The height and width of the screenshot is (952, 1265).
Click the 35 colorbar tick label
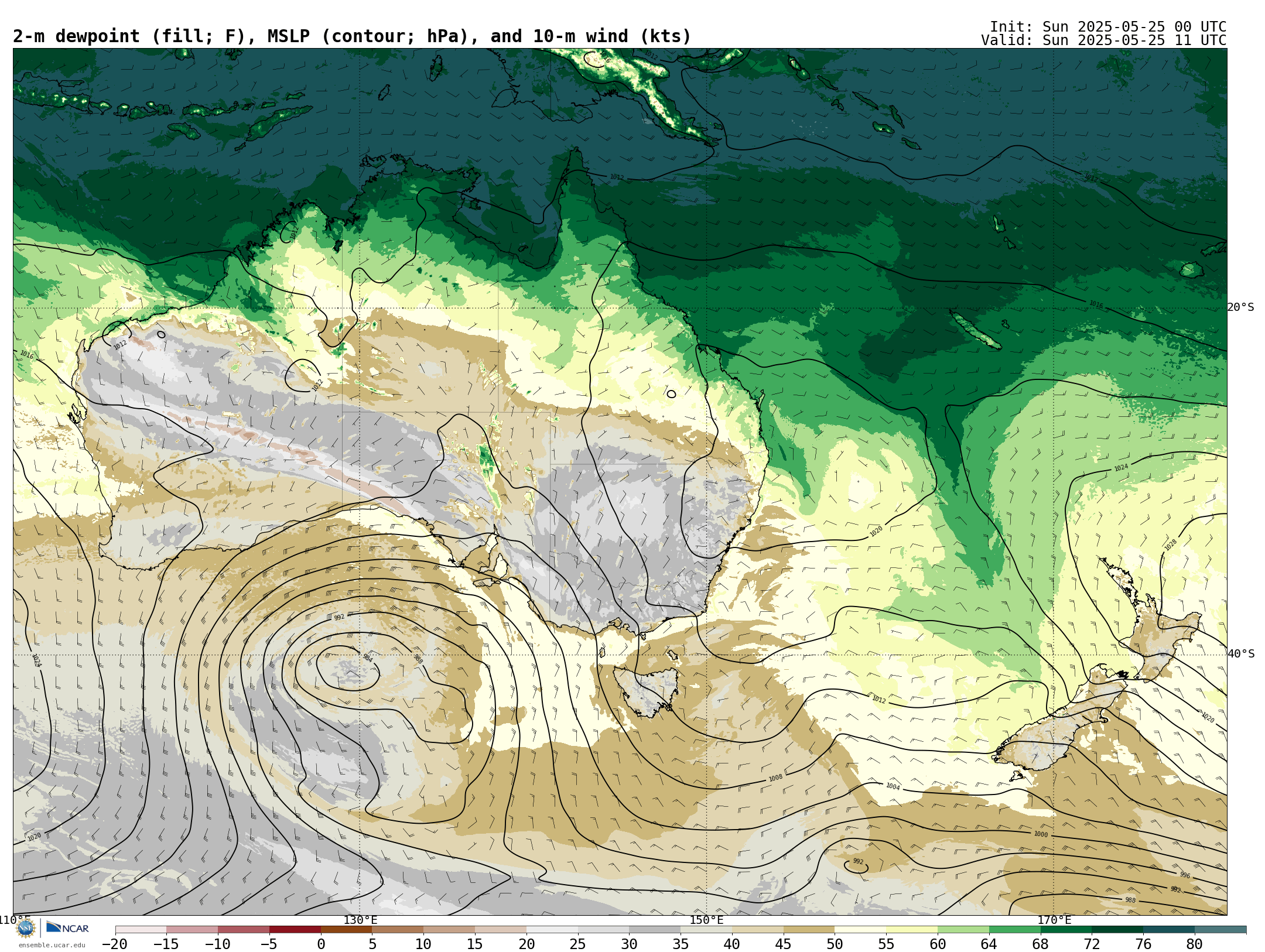click(681, 944)
